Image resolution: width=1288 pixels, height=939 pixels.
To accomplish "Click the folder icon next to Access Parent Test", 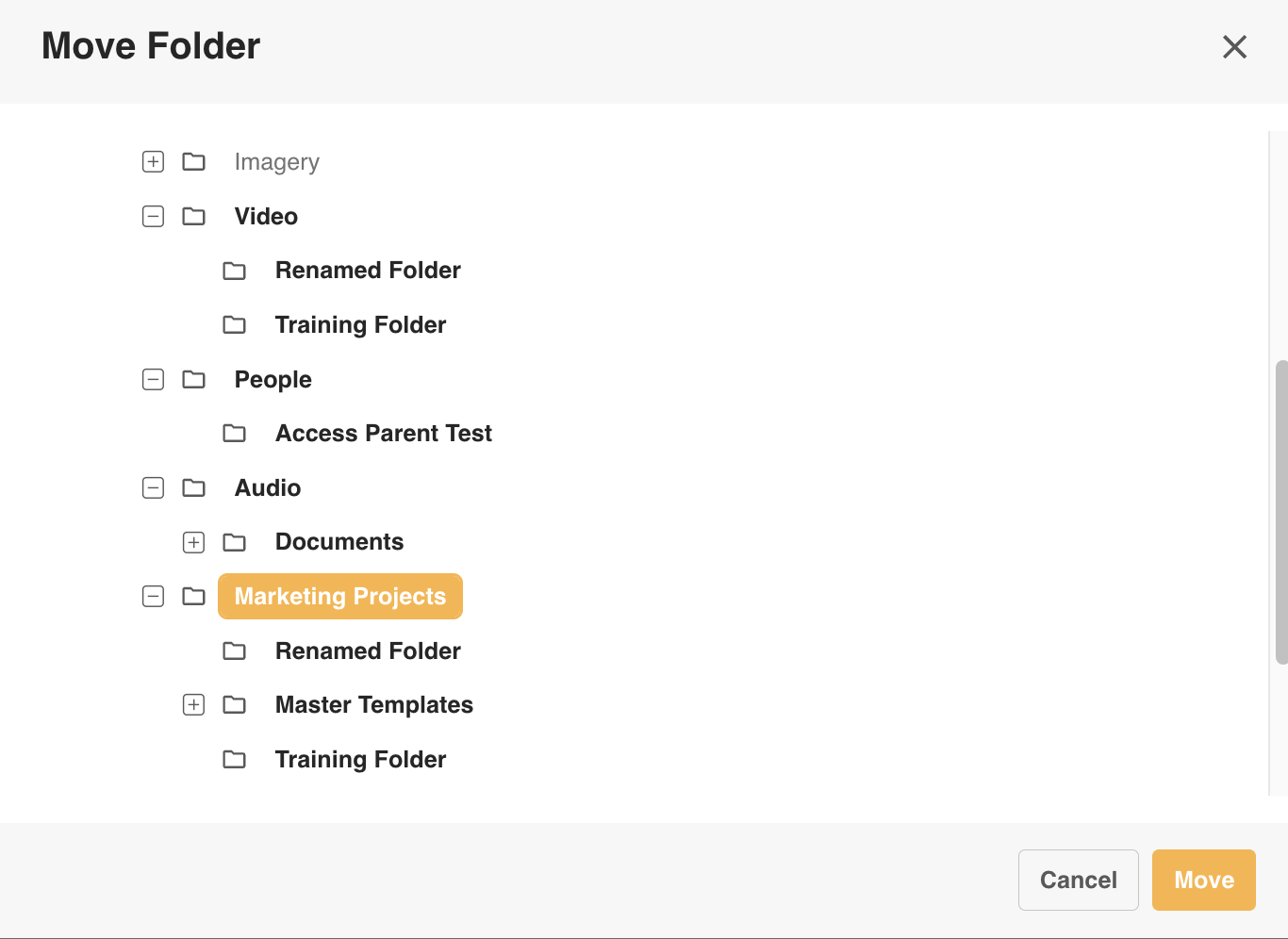I will [x=234, y=433].
